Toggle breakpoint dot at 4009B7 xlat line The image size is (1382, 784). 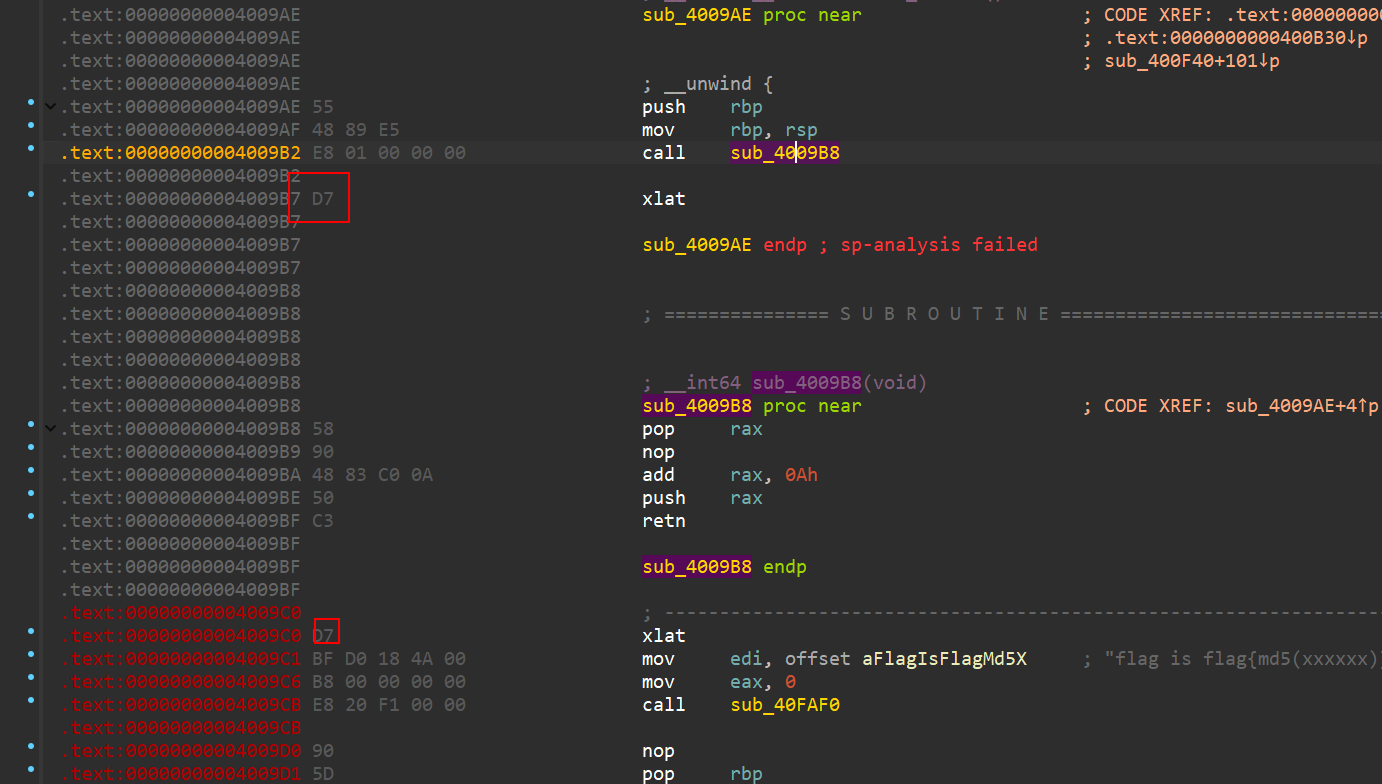click(31, 194)
